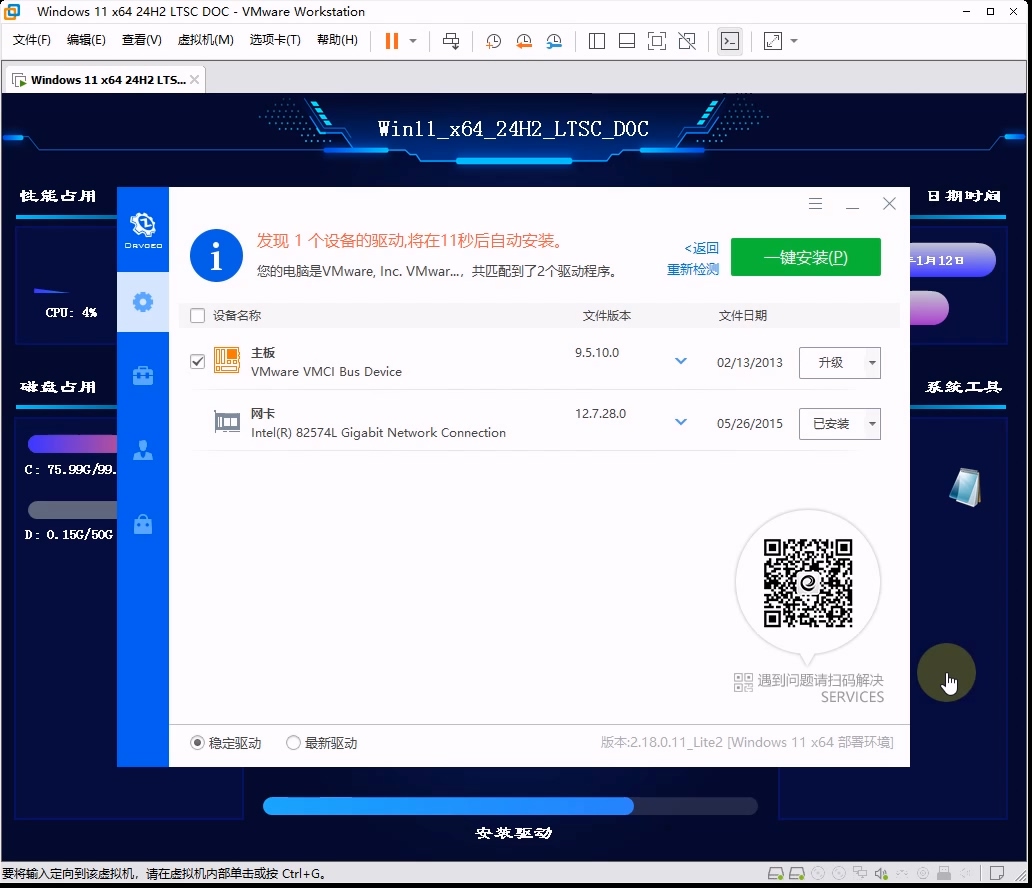
Task: Click the message log status bar icon
Action: coord(997,874)
